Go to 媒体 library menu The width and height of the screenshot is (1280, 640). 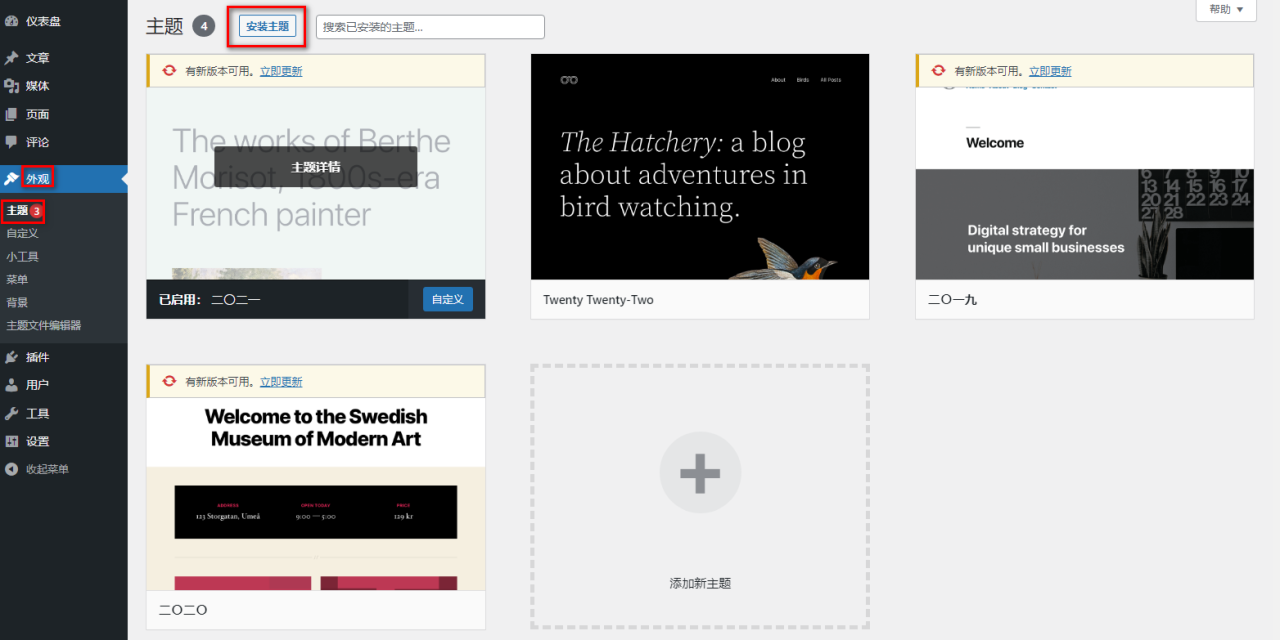pos(38,86)
